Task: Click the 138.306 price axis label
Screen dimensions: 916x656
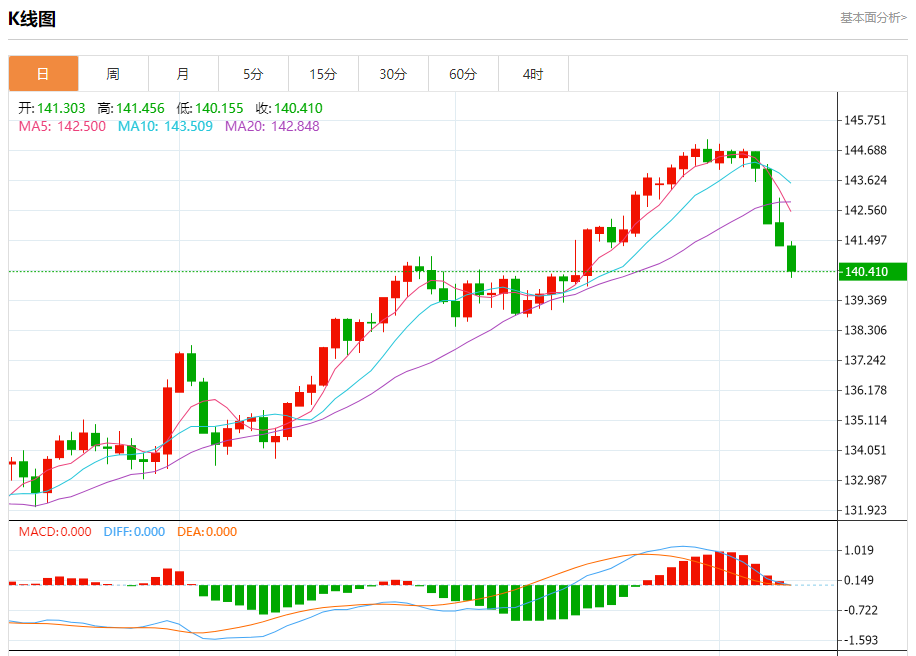Action: click(x=865, y=330)
